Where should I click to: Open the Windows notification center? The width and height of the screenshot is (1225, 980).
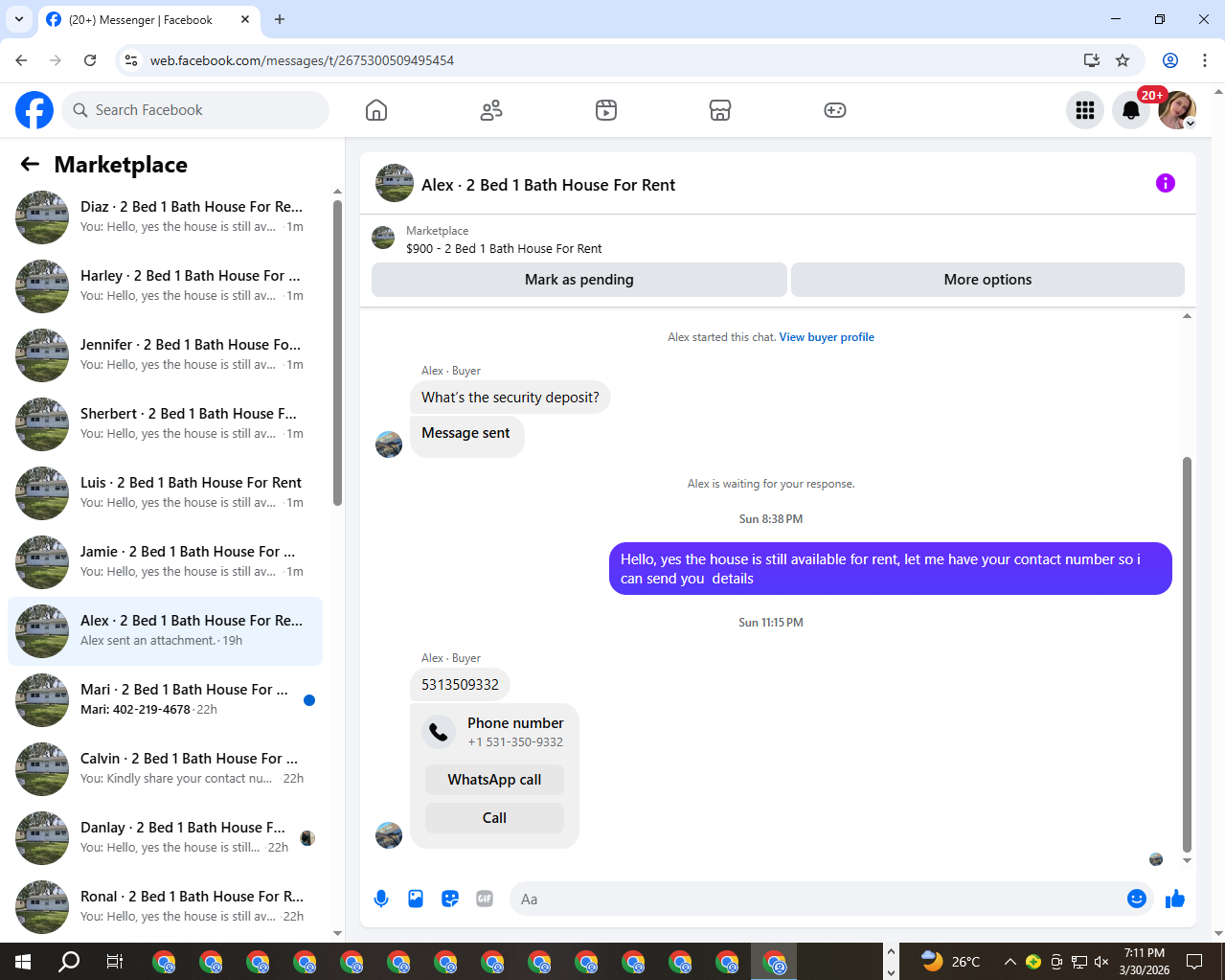(x=1194, y=961)
